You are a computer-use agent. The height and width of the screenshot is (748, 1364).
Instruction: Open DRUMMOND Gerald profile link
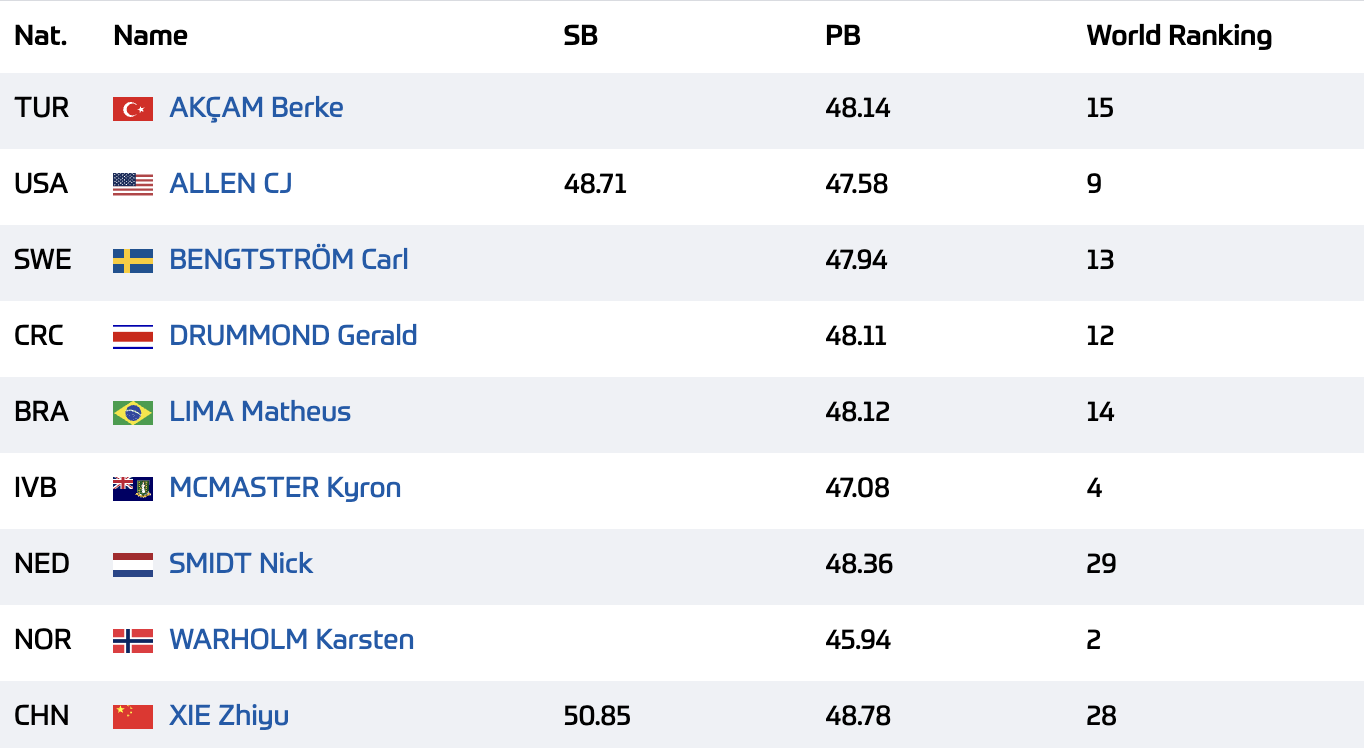point(293,336)
